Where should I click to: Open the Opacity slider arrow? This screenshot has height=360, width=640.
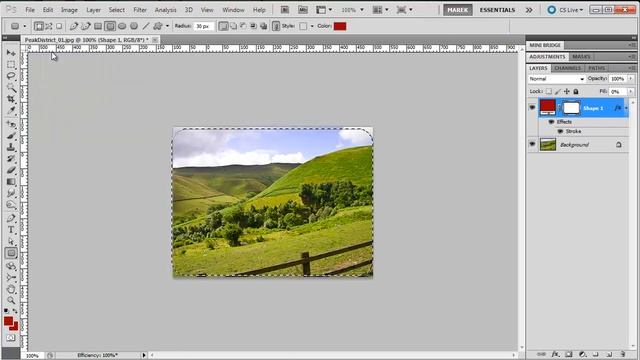click(631, 78)
